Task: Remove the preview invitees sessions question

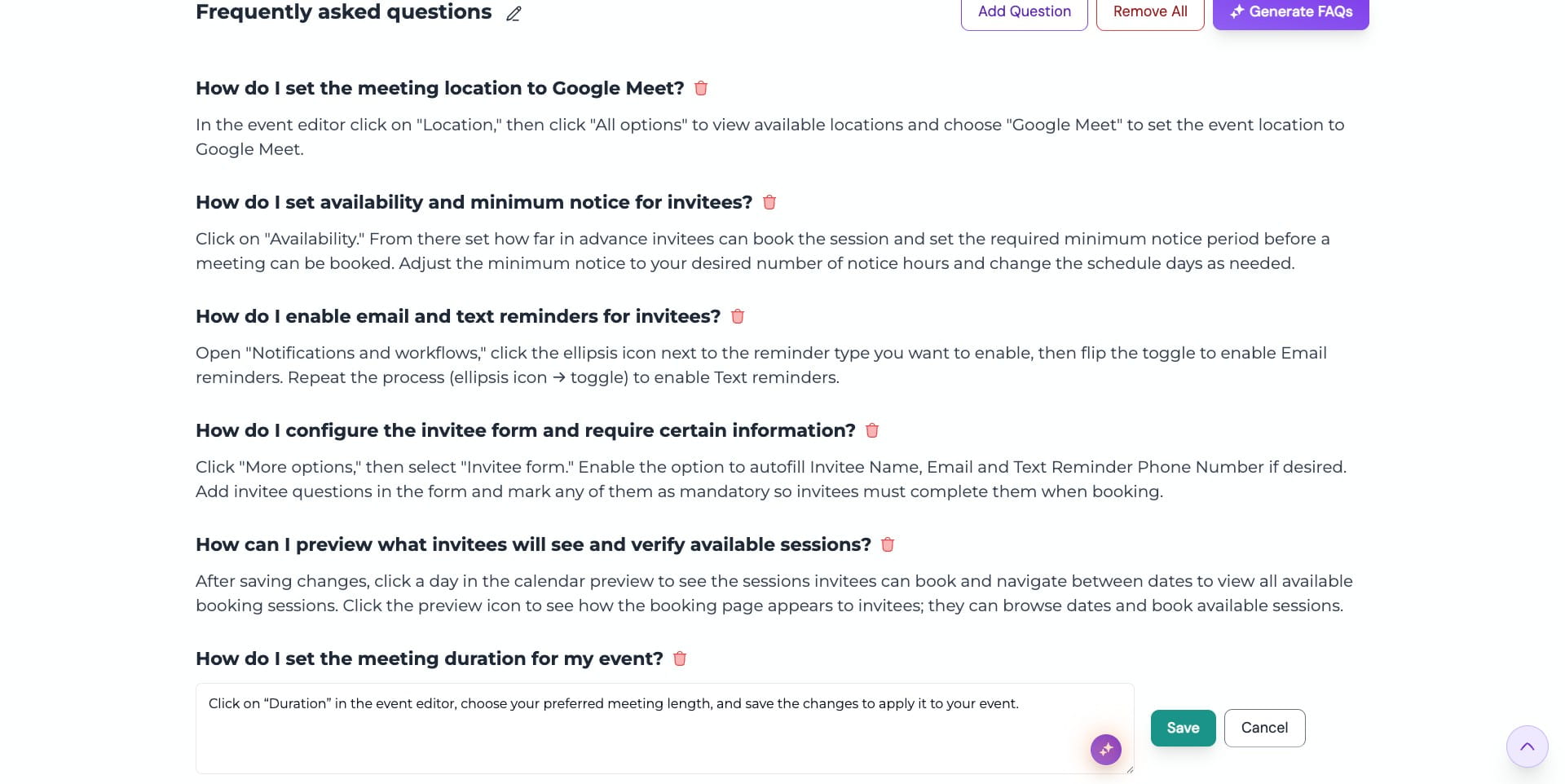Action: point(888,544)
